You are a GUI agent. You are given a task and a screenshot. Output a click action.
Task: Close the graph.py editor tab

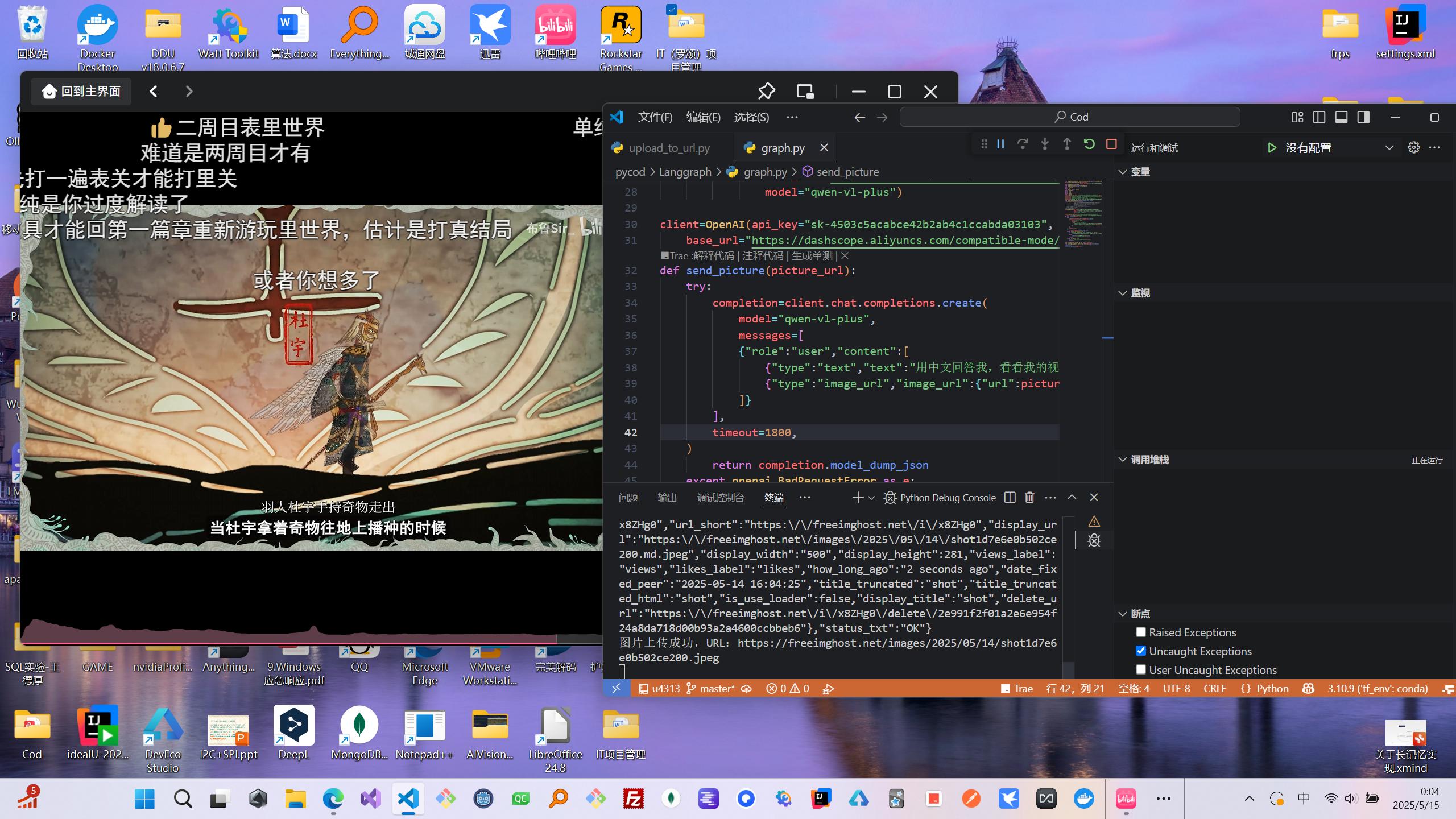click(824, 148)
